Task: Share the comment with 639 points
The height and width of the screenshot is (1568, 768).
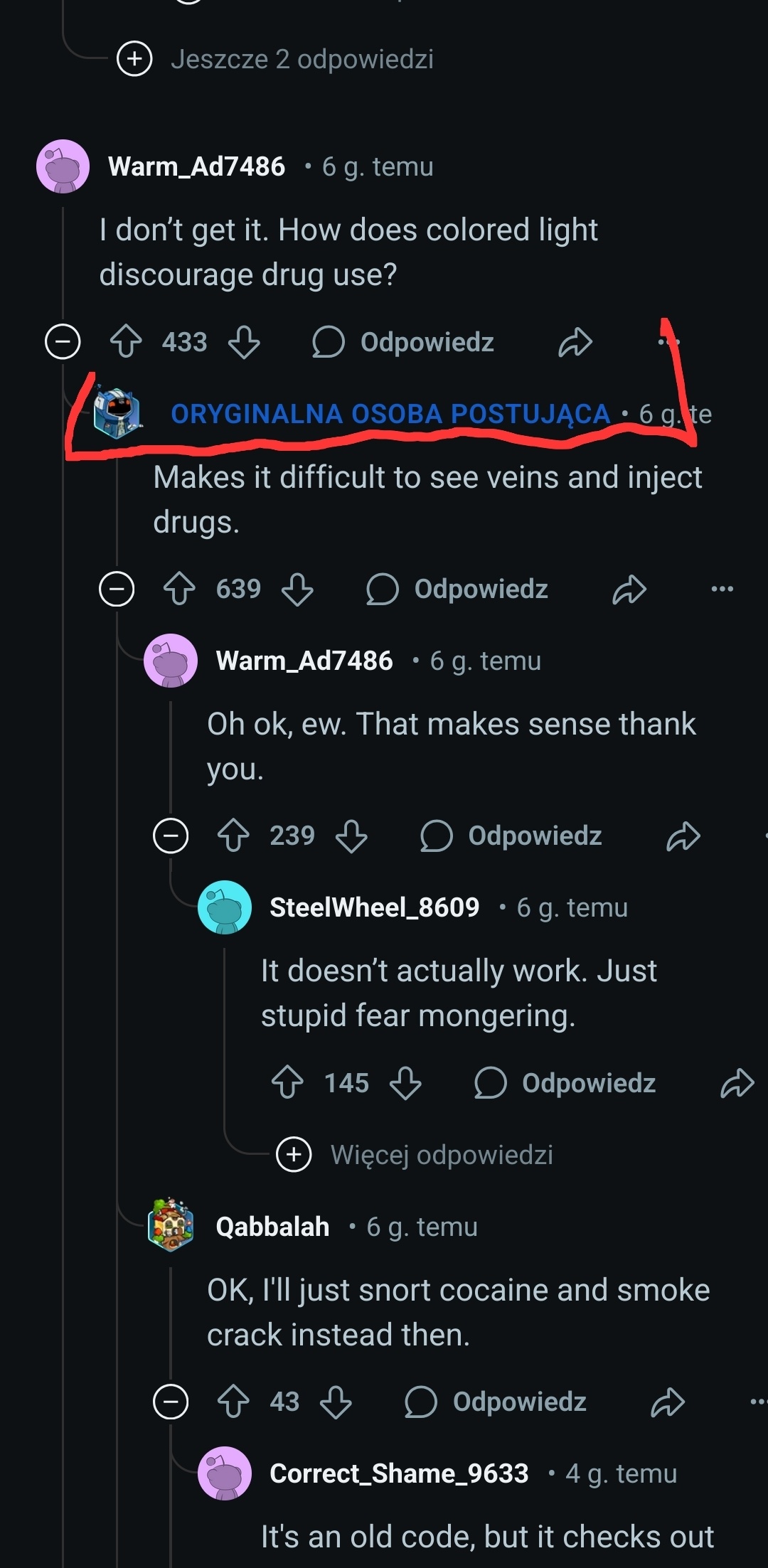Action: click(629, 590)
